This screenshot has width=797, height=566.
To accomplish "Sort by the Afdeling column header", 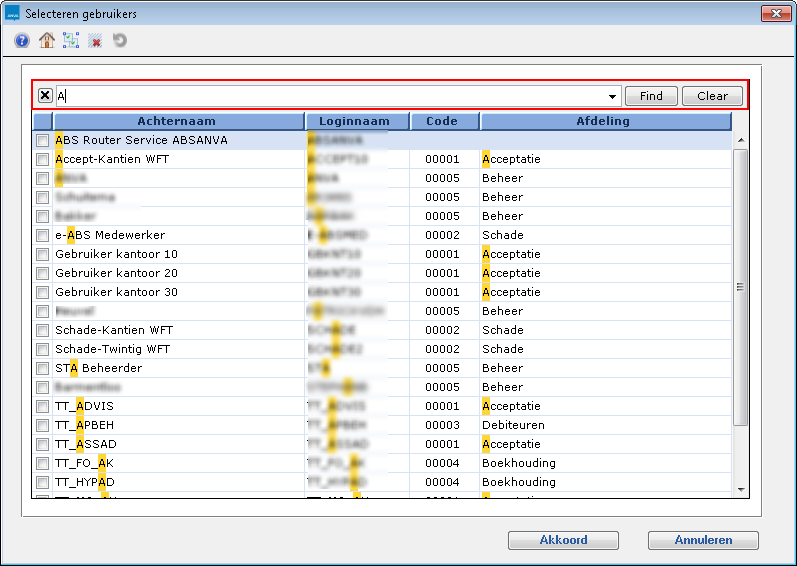I will [x=603, y=122].
